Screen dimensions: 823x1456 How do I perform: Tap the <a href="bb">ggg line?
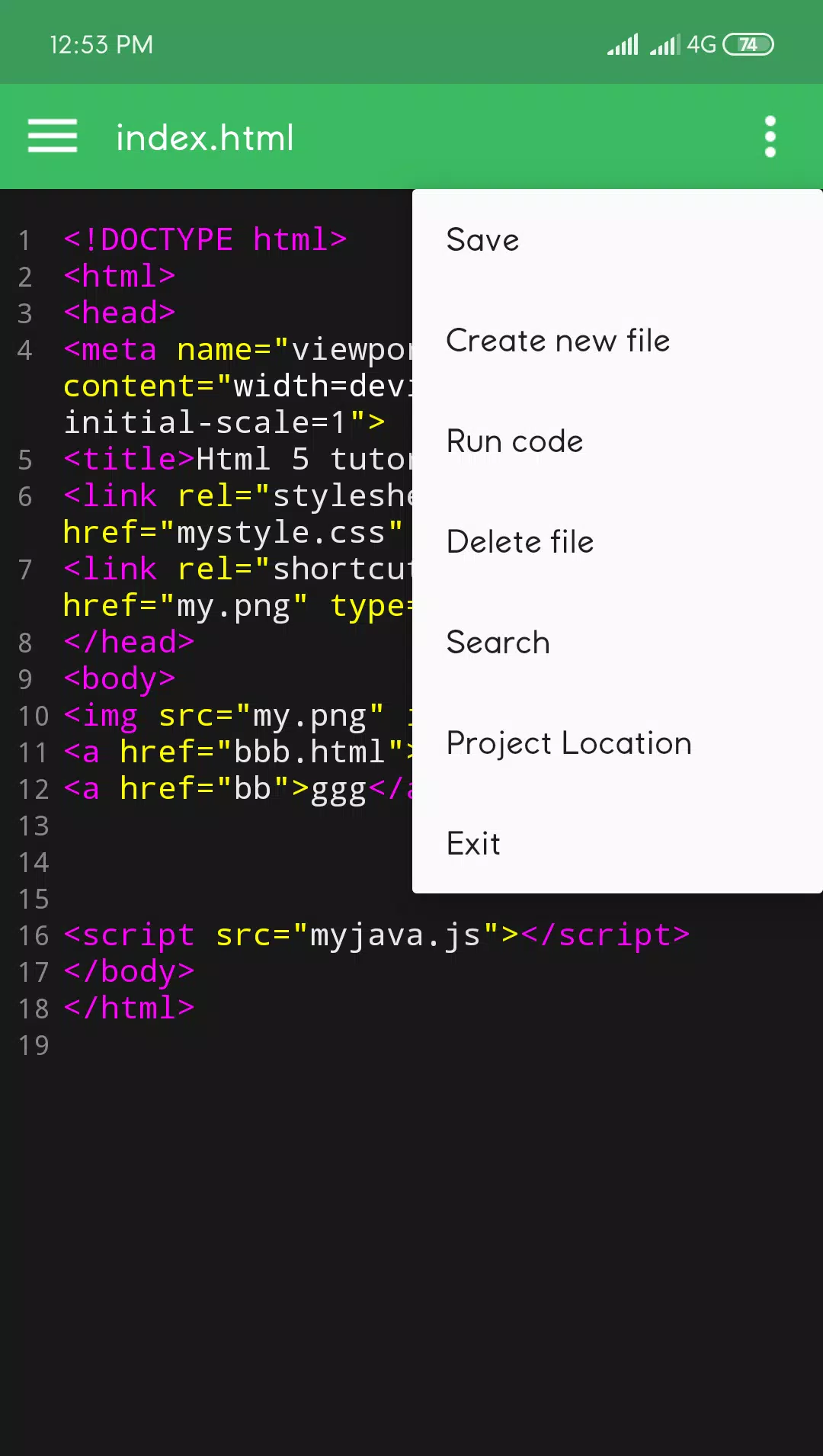238,789
